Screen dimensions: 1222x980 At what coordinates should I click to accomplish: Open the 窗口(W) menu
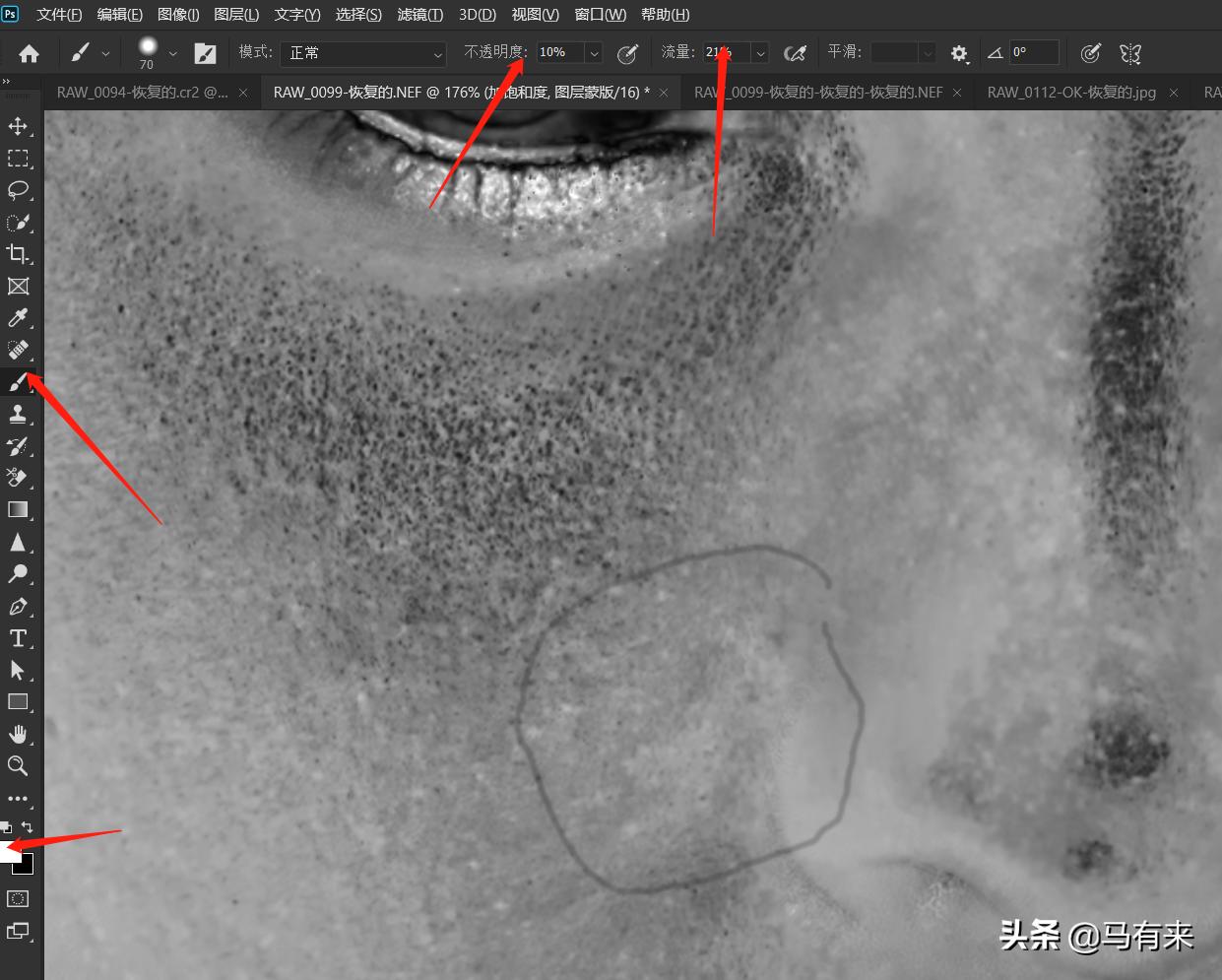pos(601,15)
